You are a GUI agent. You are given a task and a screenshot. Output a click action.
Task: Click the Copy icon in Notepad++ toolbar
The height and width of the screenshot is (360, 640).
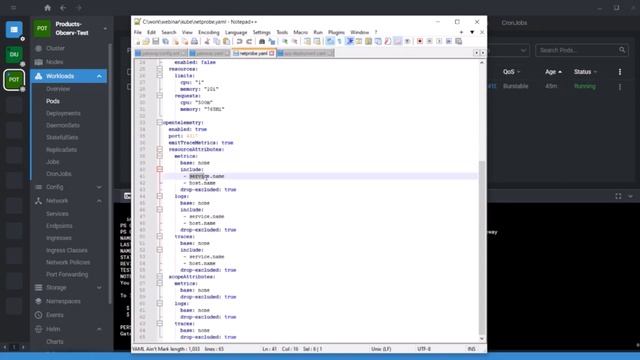click(217, 41)
